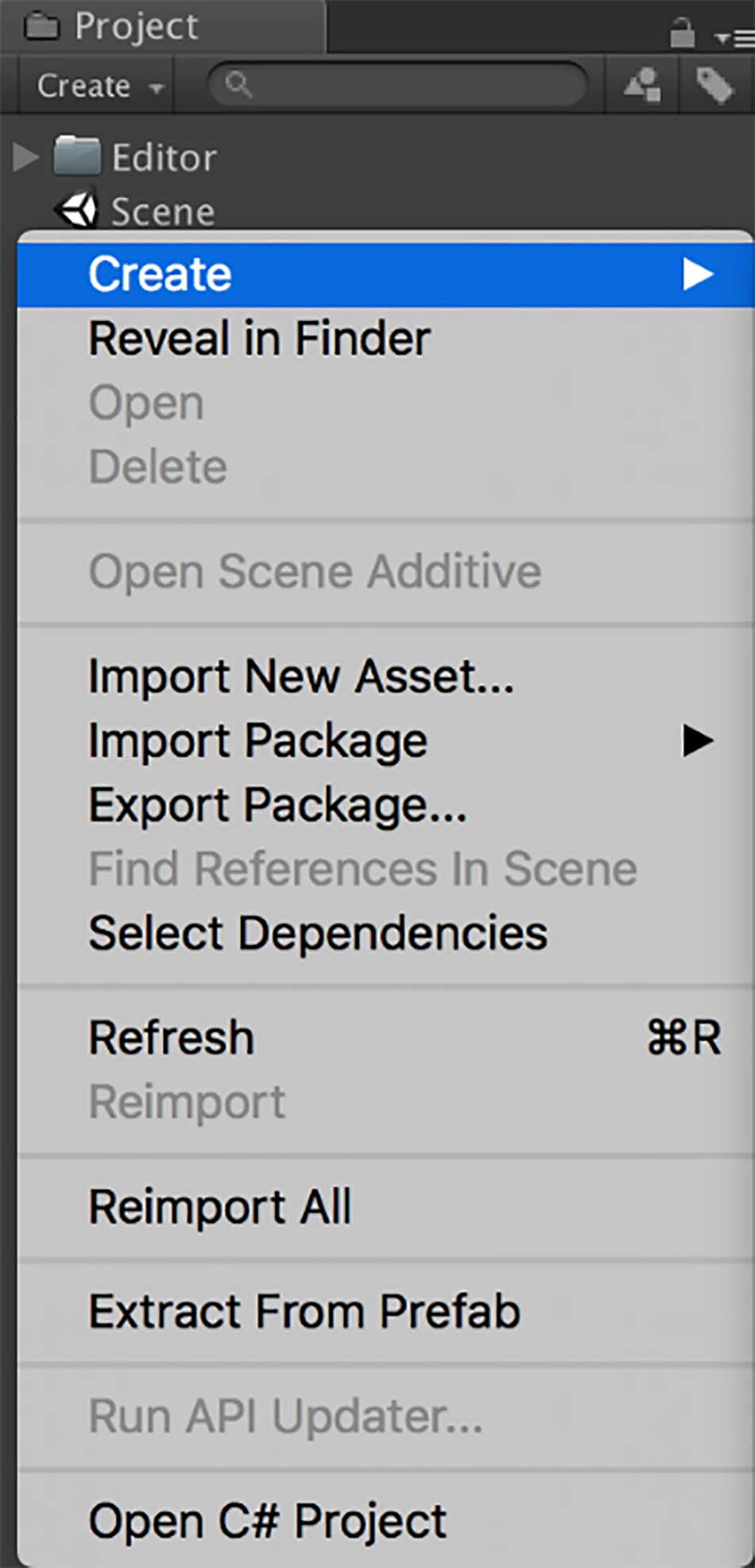Viewport: 755px width, 1568px height.
Task: Open the Create dropdown in toolbar
Action: pos(100,85)
